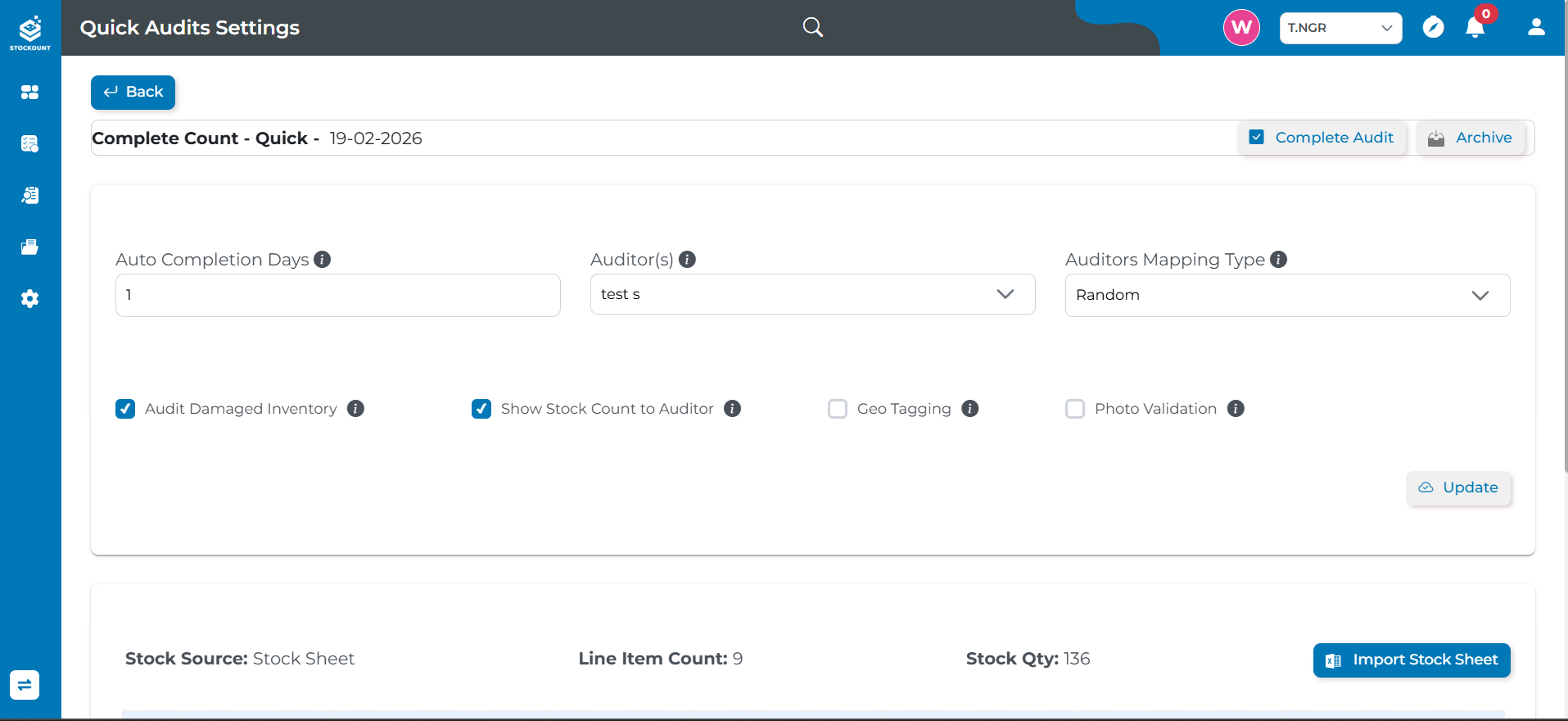Show info for Auto Completion Days
The width and height of the screenshot is (1568, 721).
(x=323, y=260)
